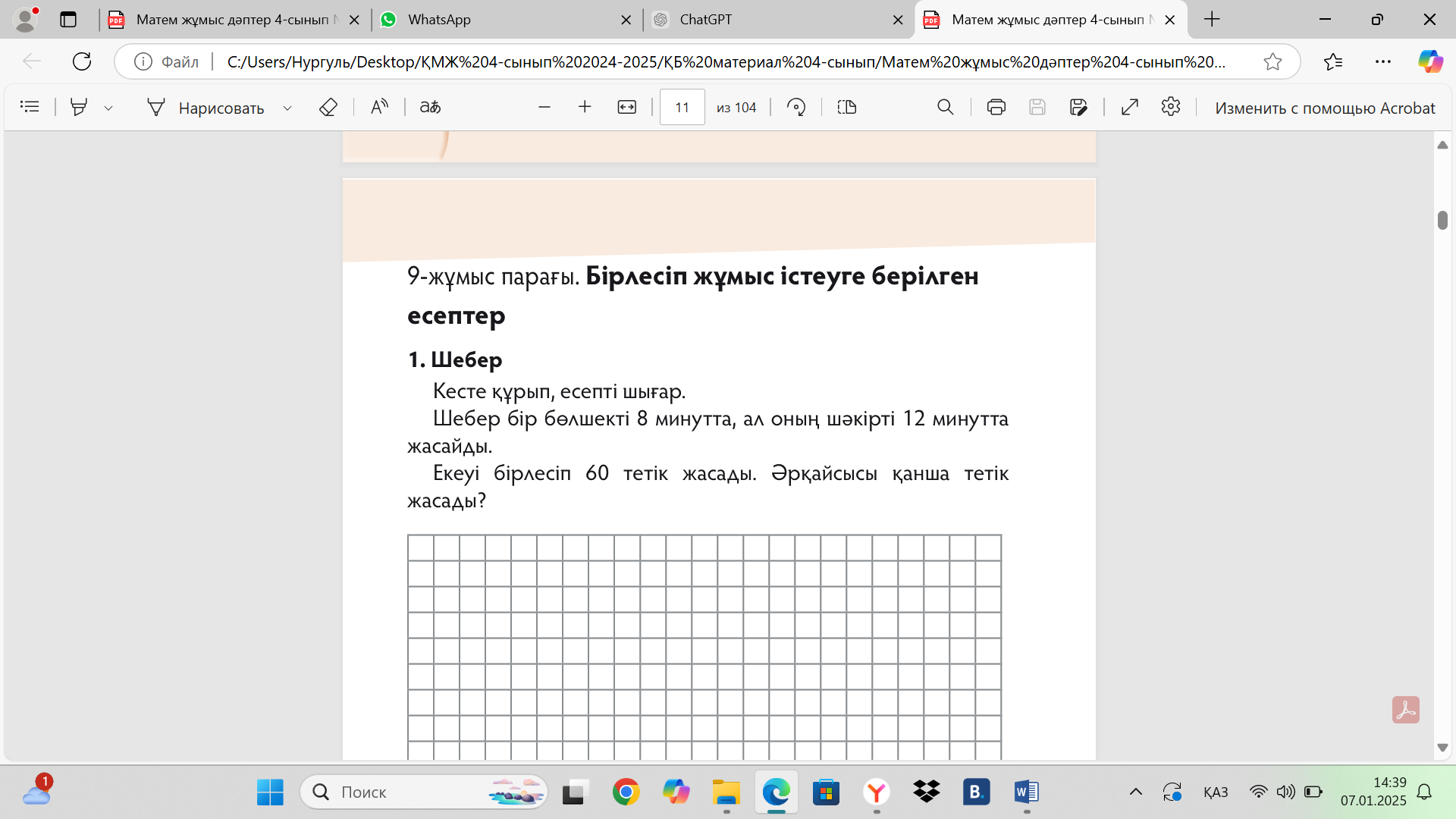Expand the Нарисовать options chevron
The width and height of the screenshot is (1456, 819).
[287, 108]
